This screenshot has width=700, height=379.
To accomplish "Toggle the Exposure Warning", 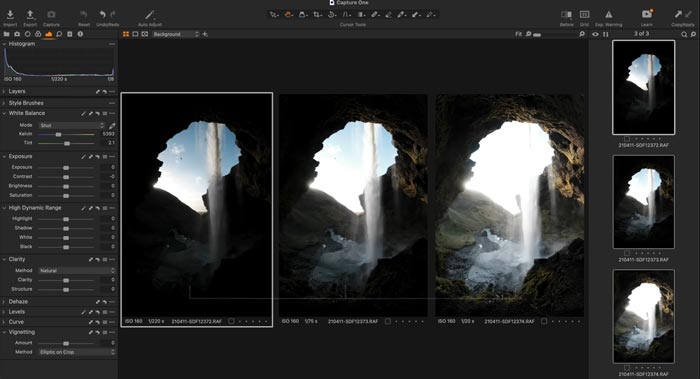I will [x=608, y=15].
